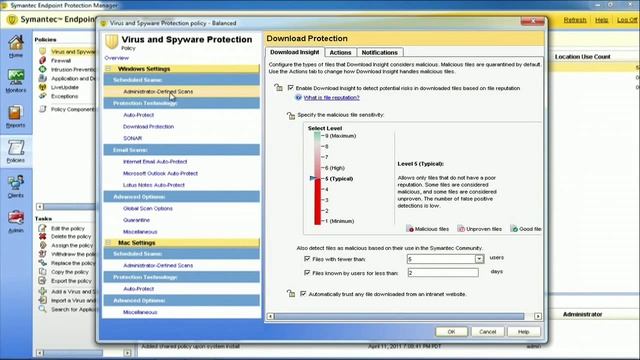Toggle Files known by users for less than checkbox
The width and height of the screenshot is (640, 360).
(x=307, y=272)
